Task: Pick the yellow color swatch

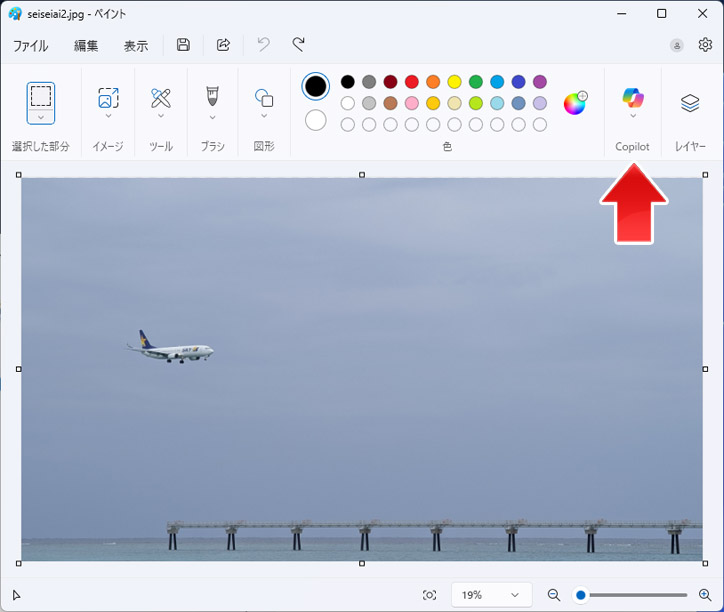Action: [454, 82]
